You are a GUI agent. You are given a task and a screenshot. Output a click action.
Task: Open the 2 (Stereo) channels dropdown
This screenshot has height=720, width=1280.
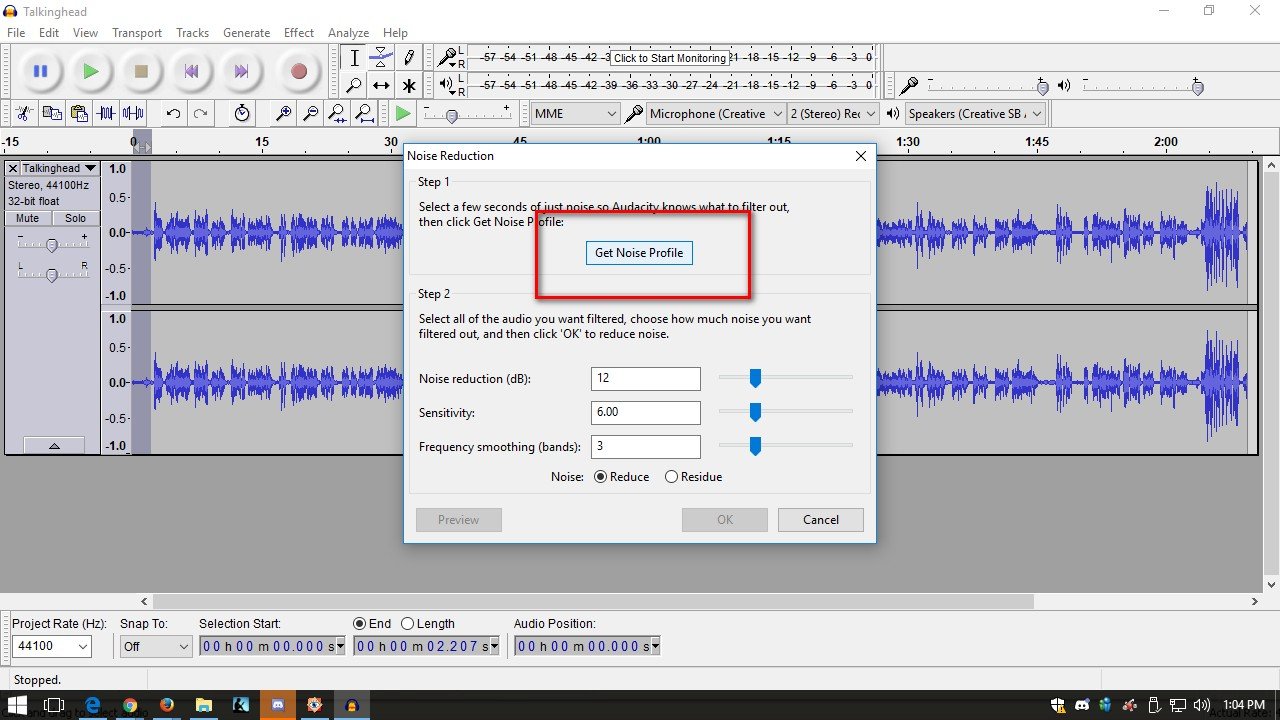click(x=833, y=114)
